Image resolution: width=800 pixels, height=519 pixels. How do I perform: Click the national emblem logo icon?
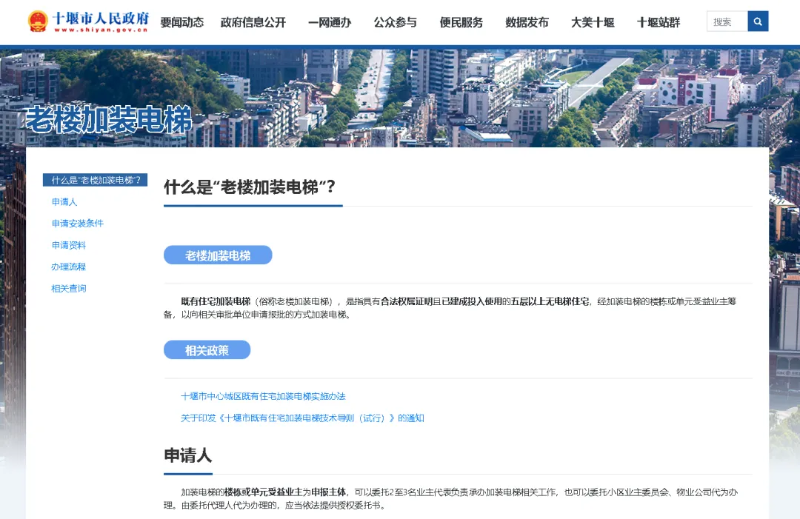38,21
